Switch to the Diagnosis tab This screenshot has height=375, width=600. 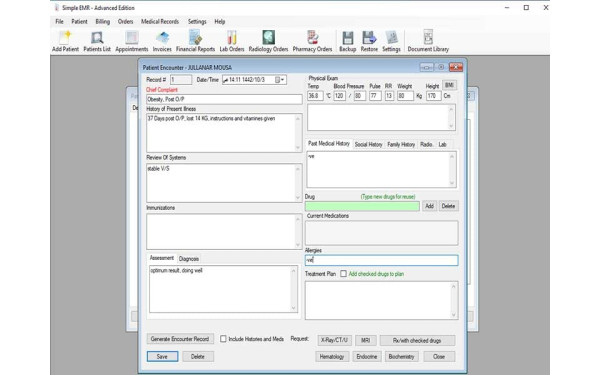click(x=189, y=259)
